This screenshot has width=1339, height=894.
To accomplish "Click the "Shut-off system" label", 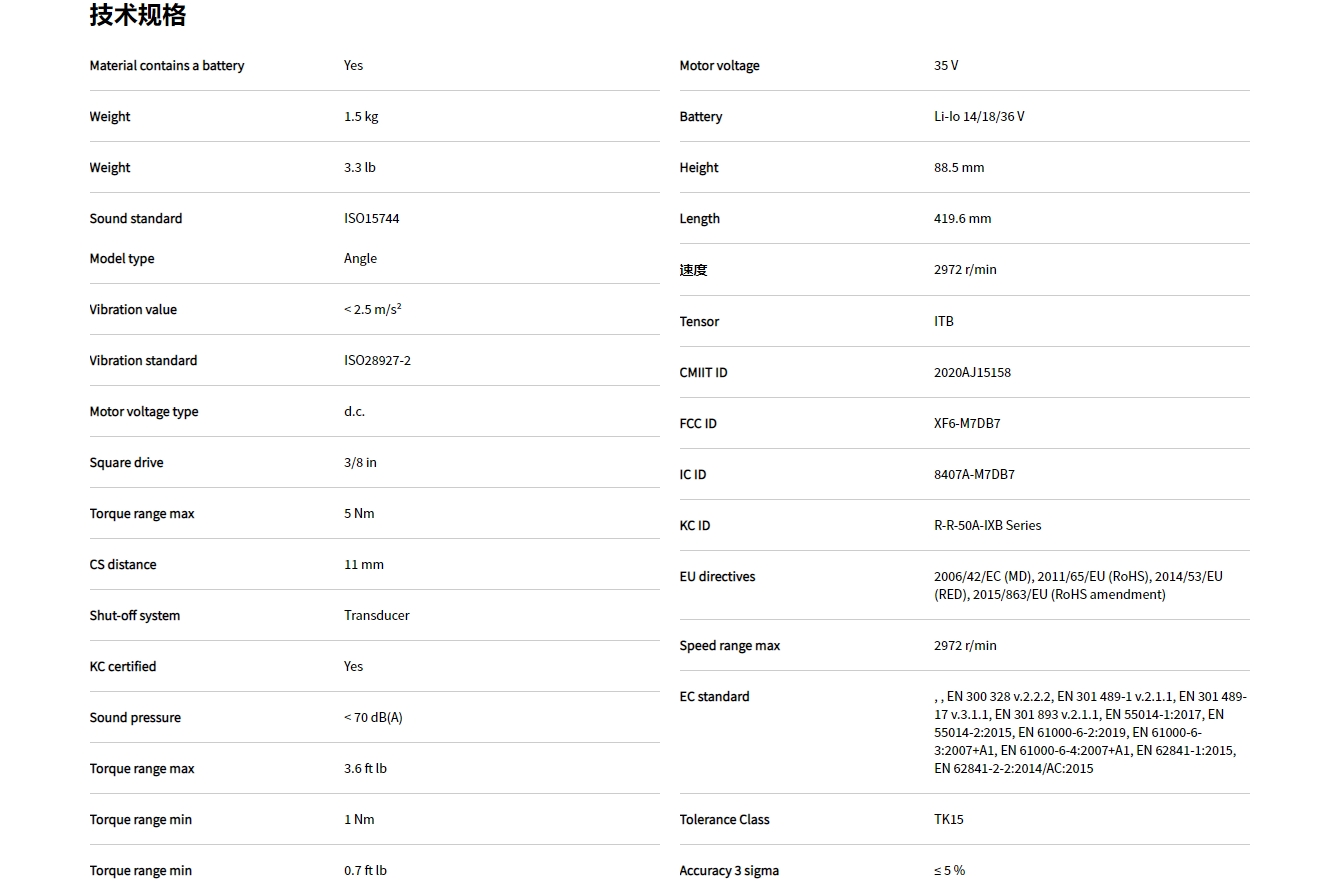I will click(x=134, y=616).
